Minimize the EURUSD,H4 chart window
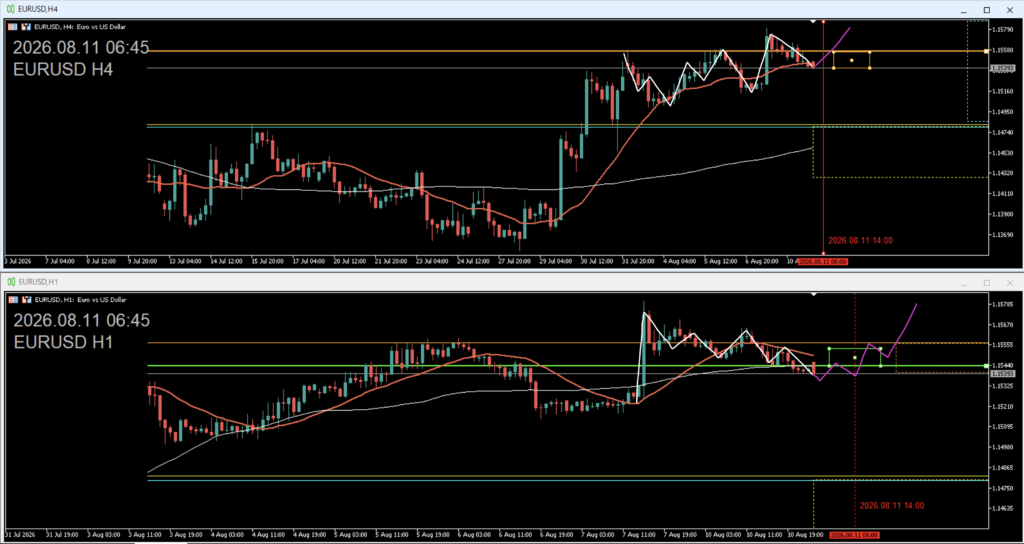The image size is (1024, 544). point(963,10)
